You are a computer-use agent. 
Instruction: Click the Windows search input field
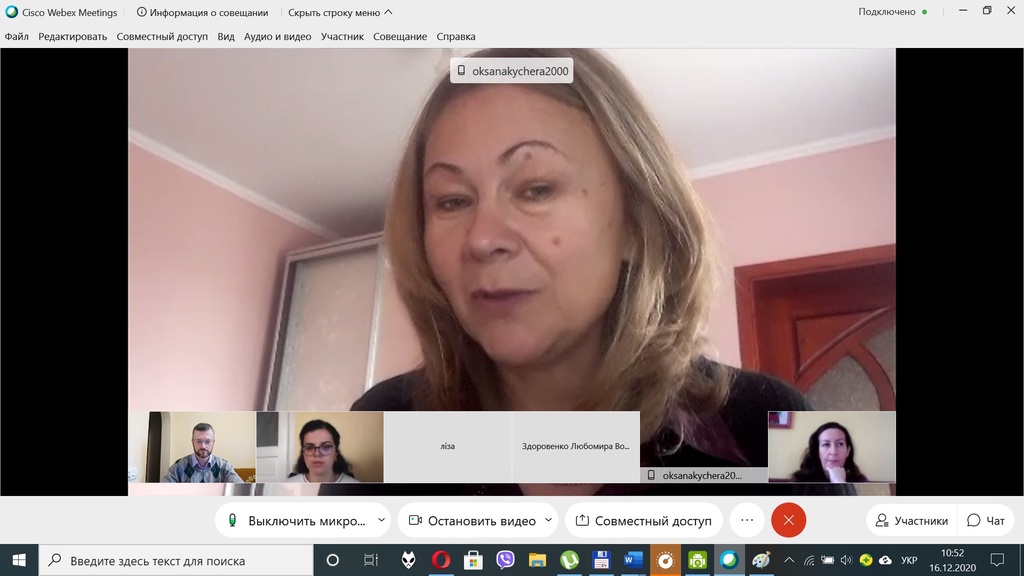coord(176,560)
